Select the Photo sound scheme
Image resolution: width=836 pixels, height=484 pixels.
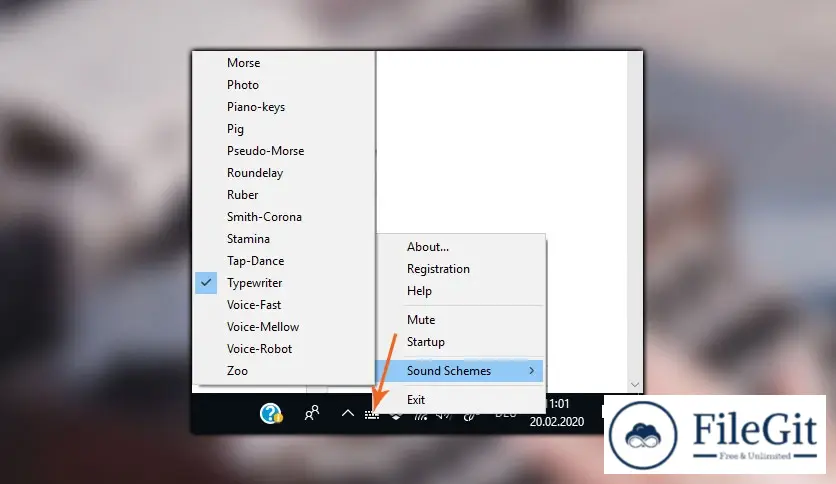284,85
